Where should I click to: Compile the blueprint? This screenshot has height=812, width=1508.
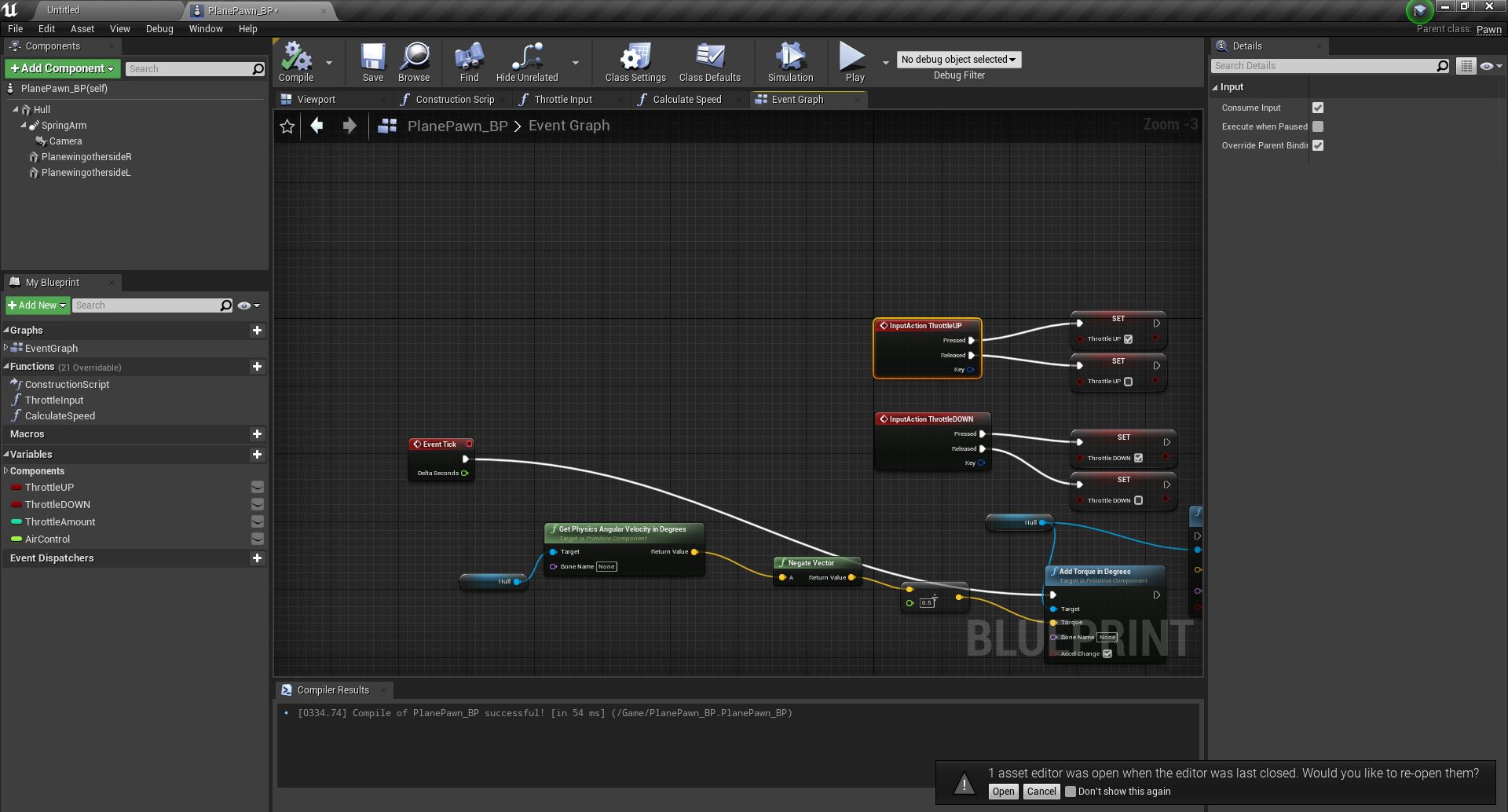coord(296,62)
